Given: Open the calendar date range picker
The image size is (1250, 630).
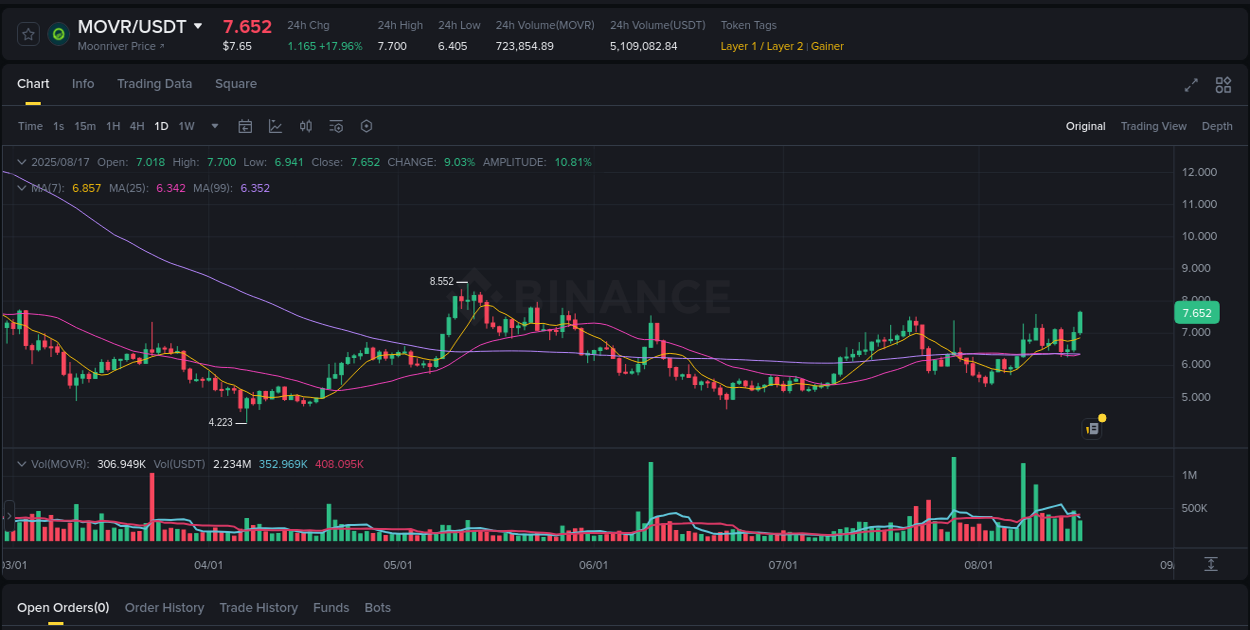Looking at the screenshot, I should tap(245, 126).
